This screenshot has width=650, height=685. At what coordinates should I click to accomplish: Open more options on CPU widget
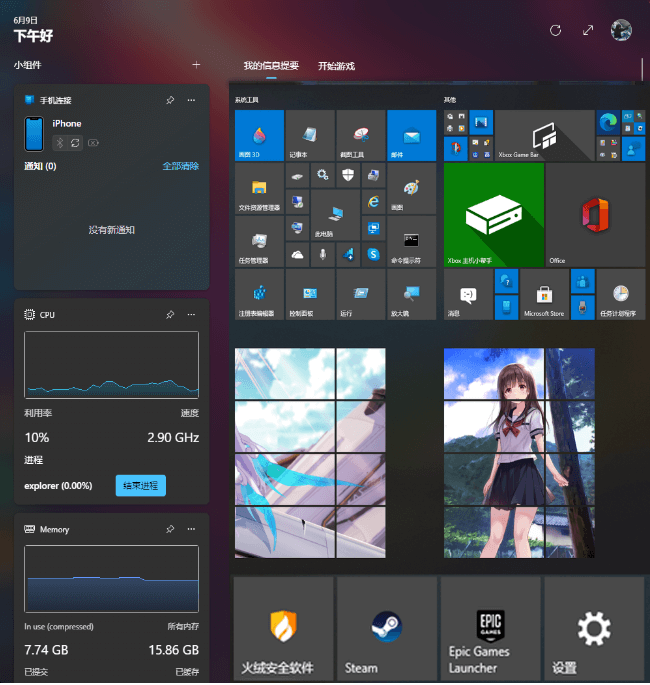tap(191, 315)
